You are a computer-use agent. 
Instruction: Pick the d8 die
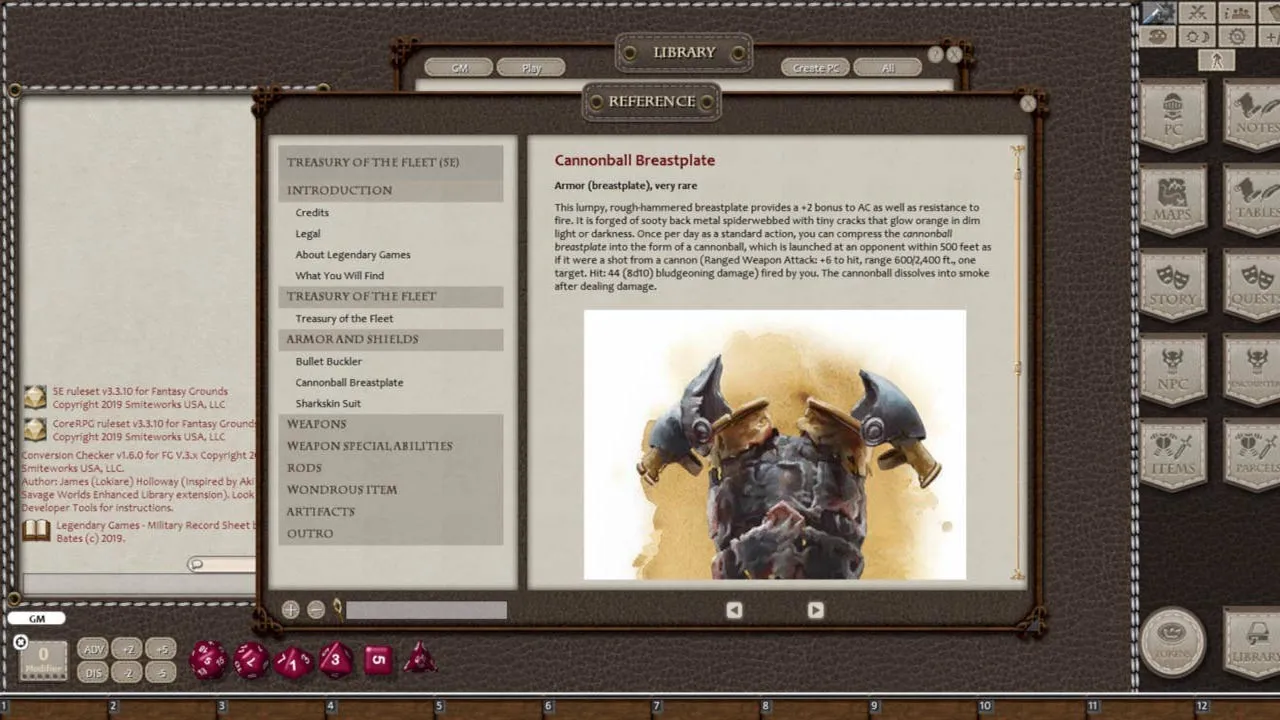pyautogui.click(x=336, y=660)
